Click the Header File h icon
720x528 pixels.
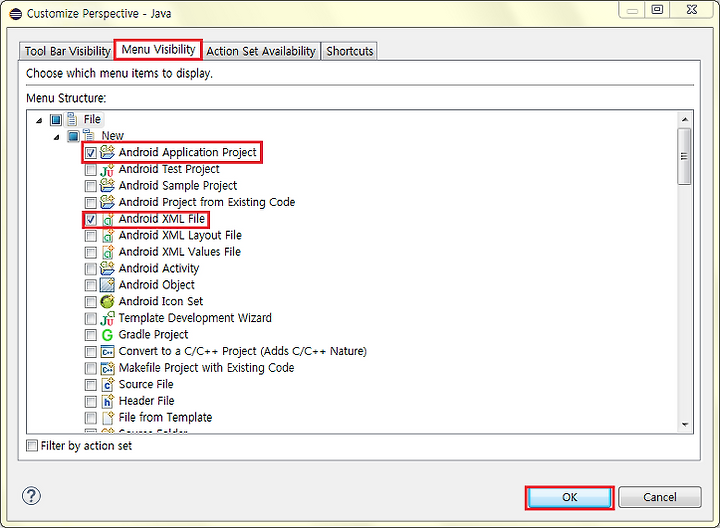tap(107, 401)
